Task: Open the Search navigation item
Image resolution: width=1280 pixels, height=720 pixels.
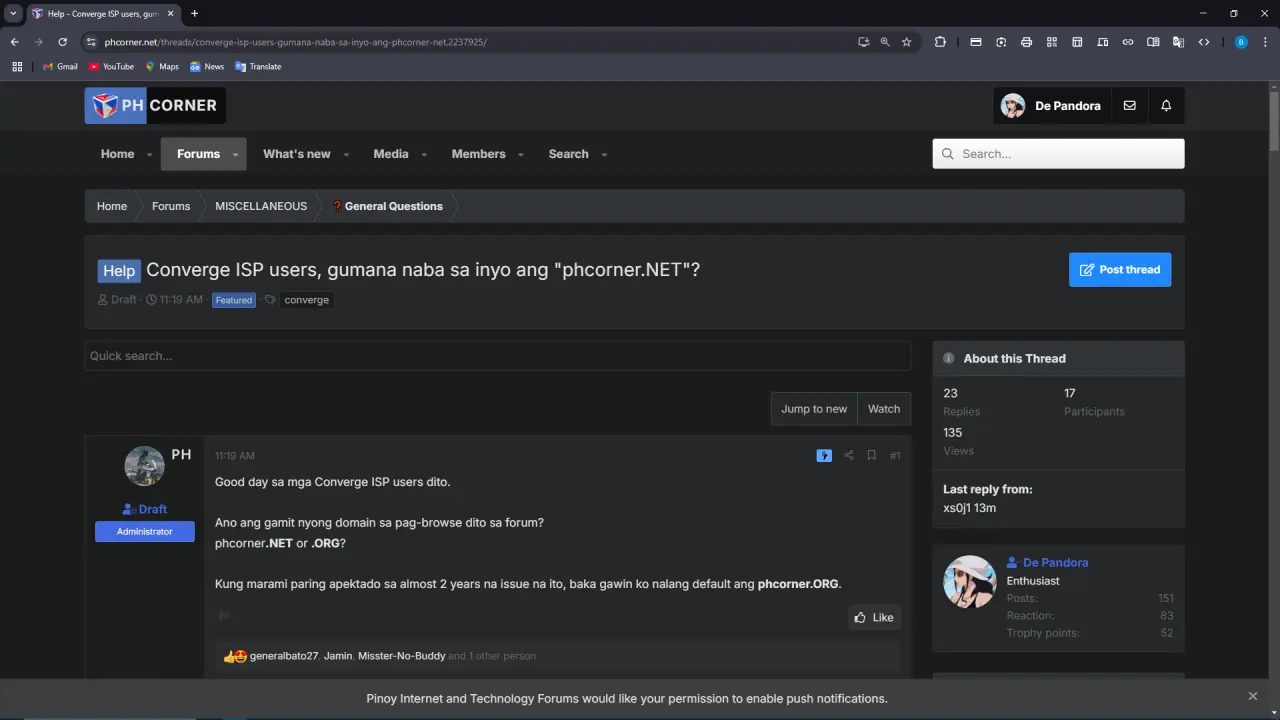Action: tap(568, 154)
